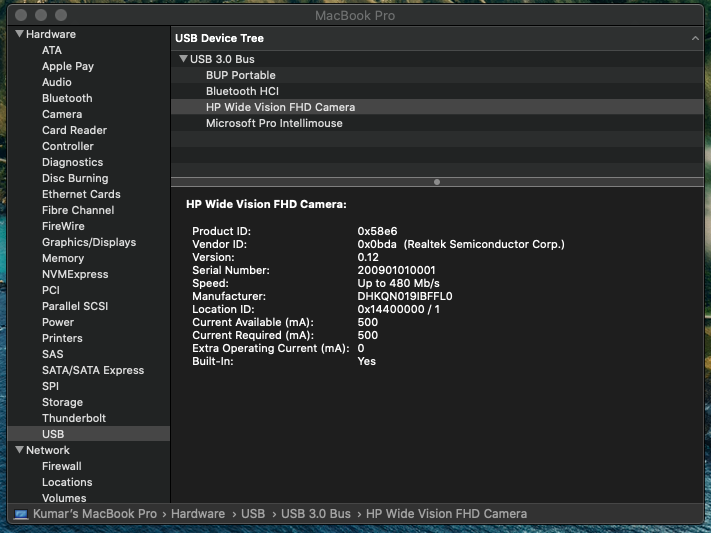This screenshot has width=711, height=533.
Task: Select Apple Pay in the sidebar
Action: click(x=68, y=66)
